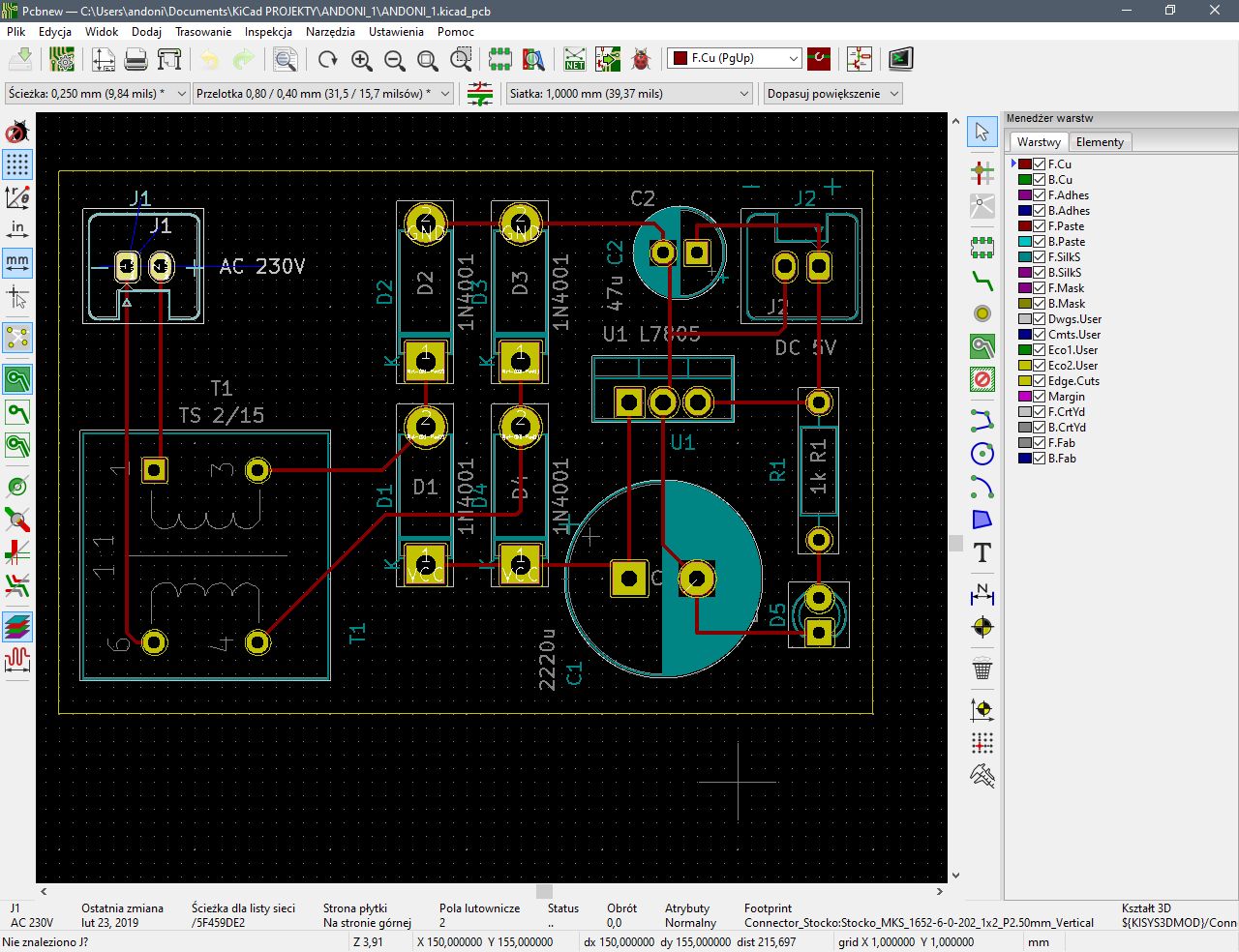Click the Zoom in magnifier icon
The image size is (1239, 952).
coord(361,60)
